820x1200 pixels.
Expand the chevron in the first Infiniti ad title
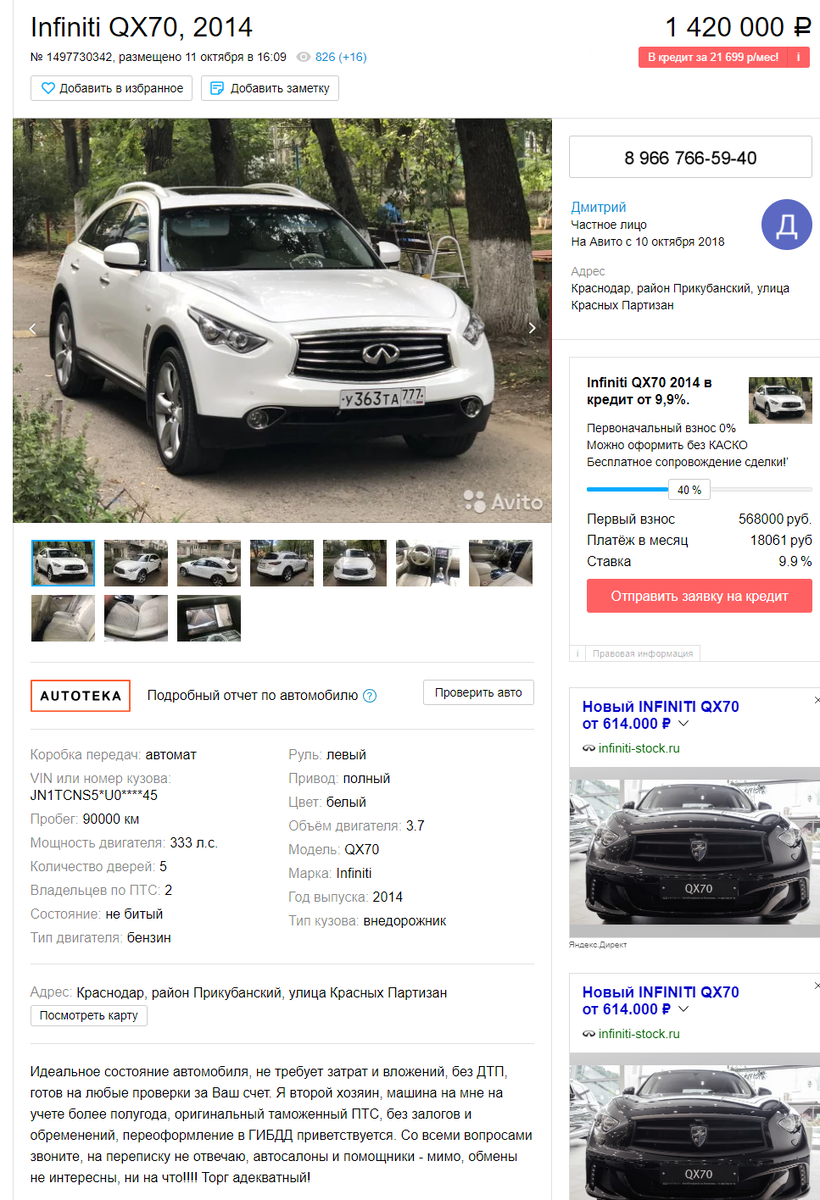click(684, 723)
